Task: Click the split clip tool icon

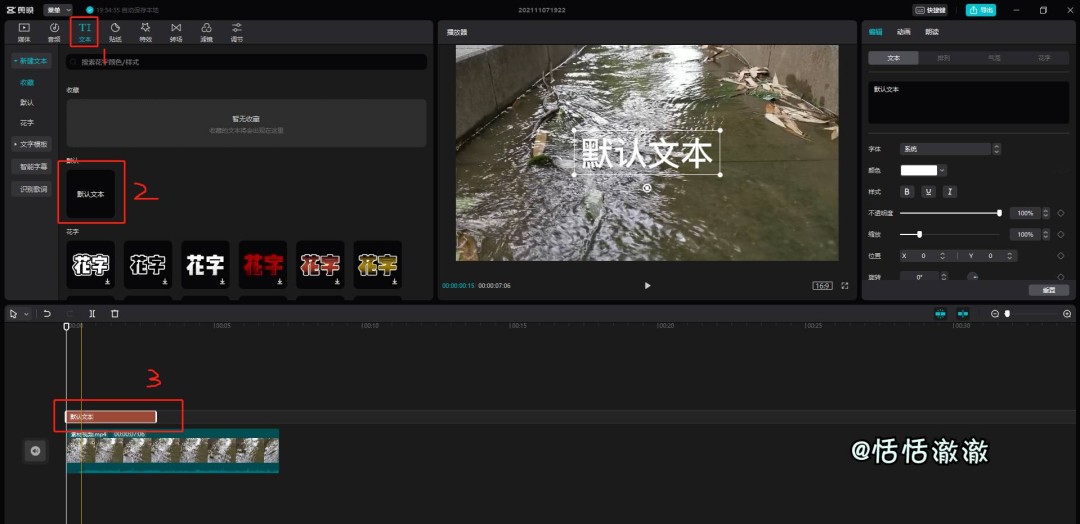Action: pyautogui.click(x=92, y=313)
